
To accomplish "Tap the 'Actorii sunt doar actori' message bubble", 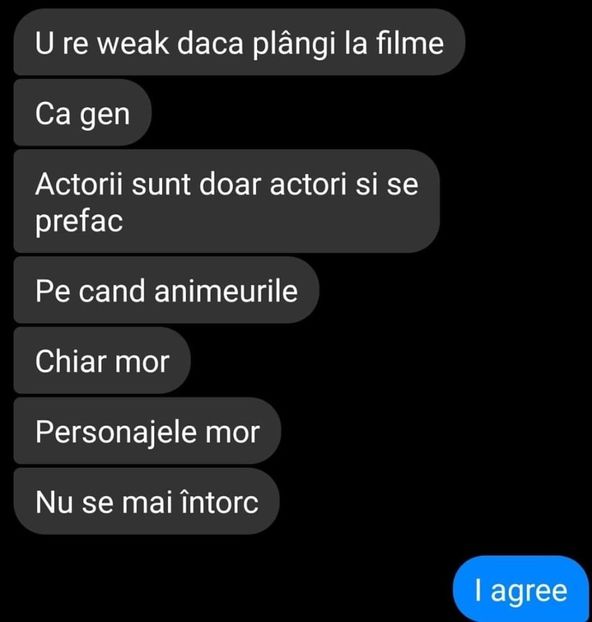I will 227,201.
